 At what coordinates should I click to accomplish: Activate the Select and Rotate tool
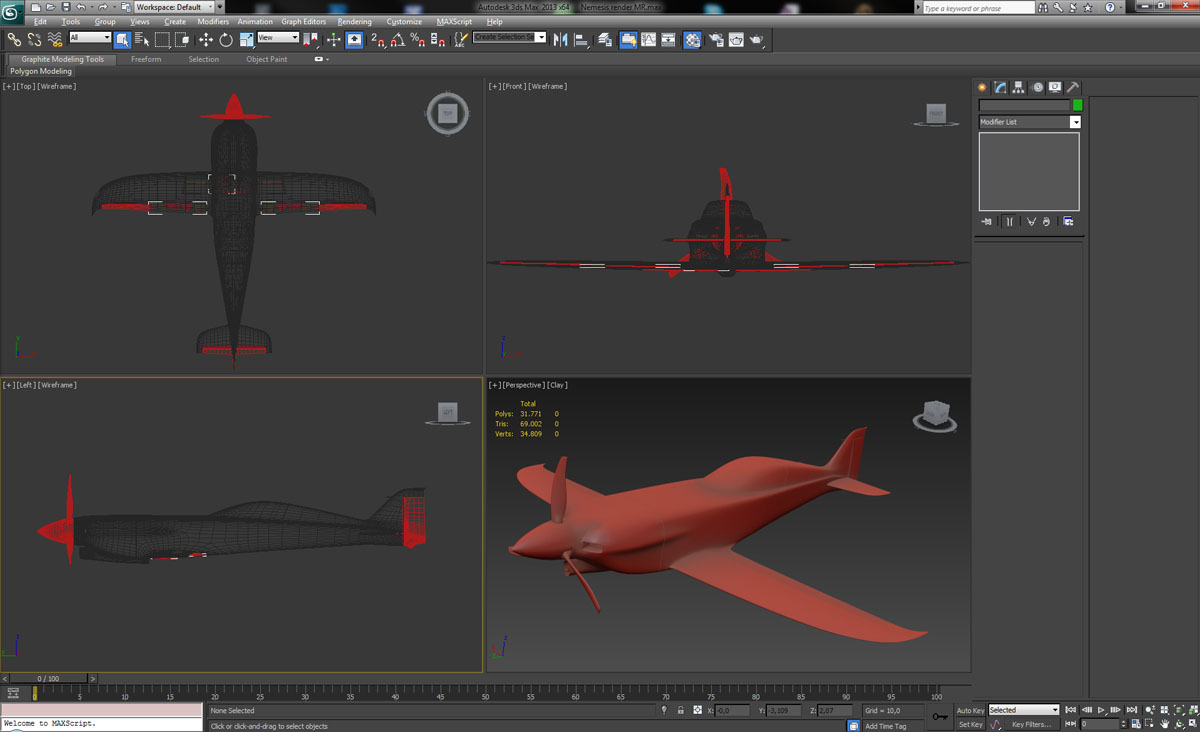226,40
